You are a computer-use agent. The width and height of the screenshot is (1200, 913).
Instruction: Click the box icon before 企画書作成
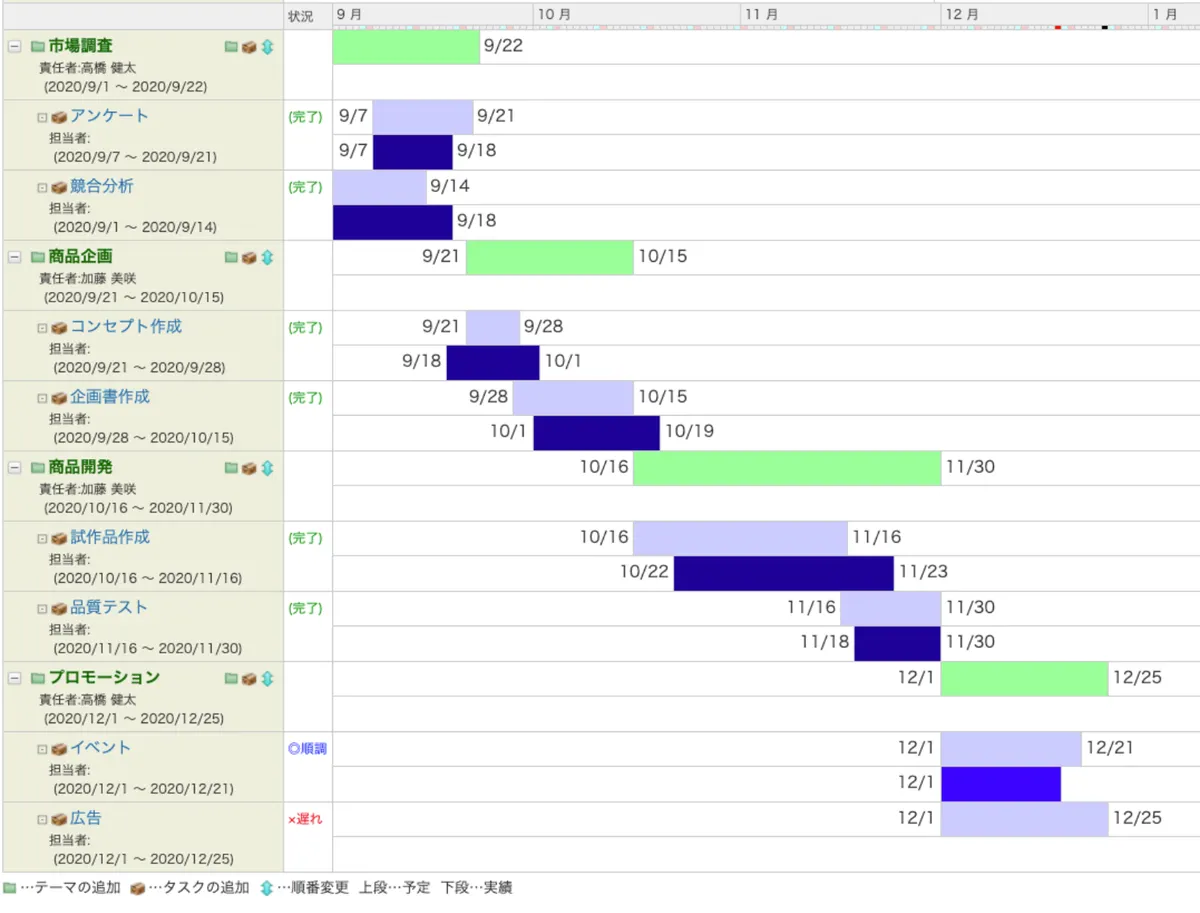[x=59, y=398]
